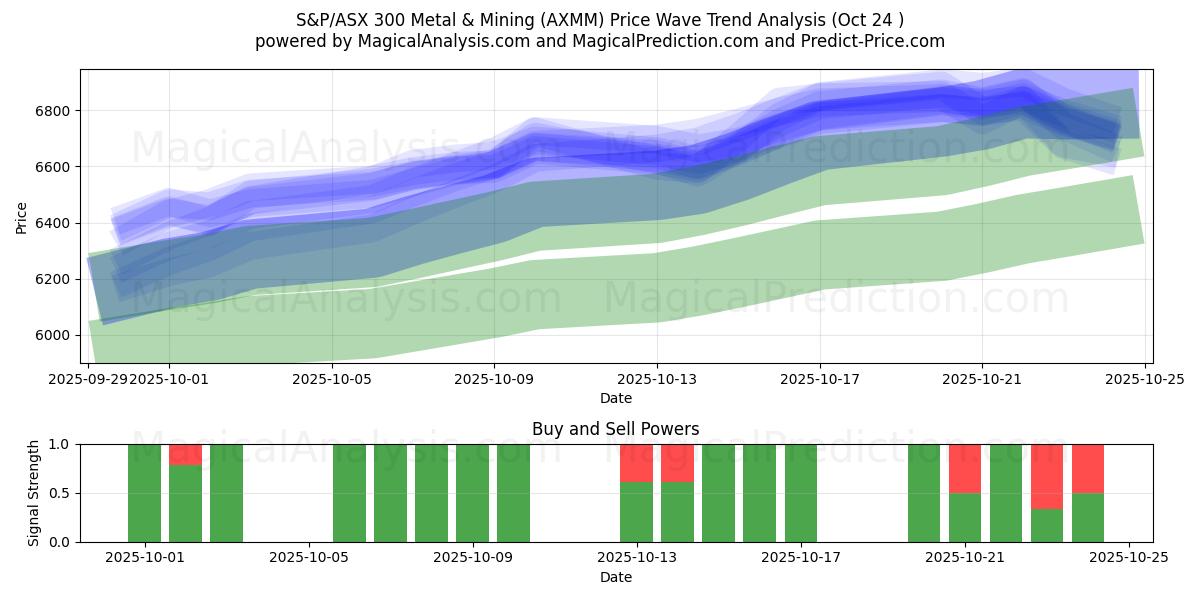Click the 2025-10-17 date tick on price chart
Viewport: 1200px width, 600px height.
(820, 379)
